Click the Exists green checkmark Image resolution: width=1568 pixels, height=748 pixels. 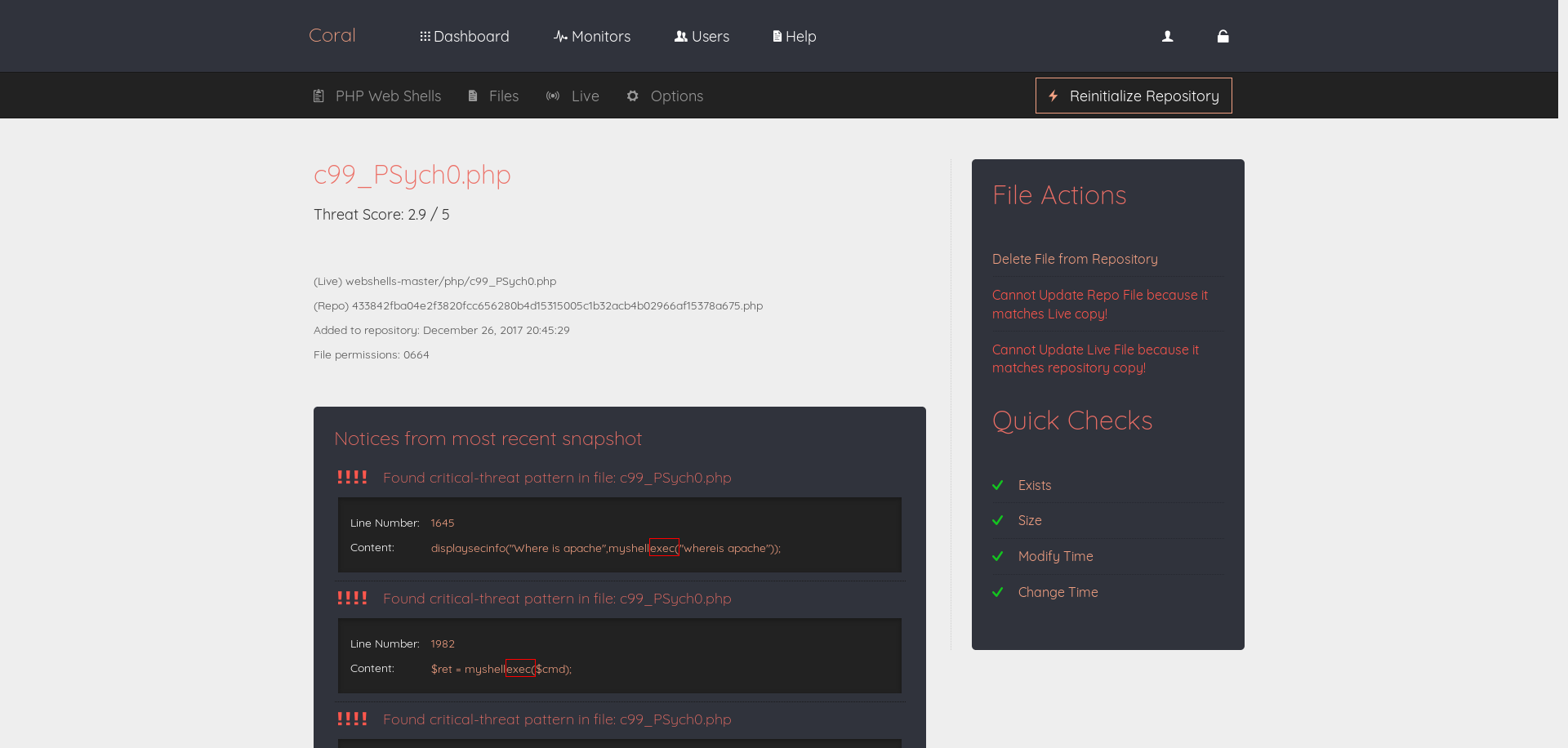(x=997, y=485)
